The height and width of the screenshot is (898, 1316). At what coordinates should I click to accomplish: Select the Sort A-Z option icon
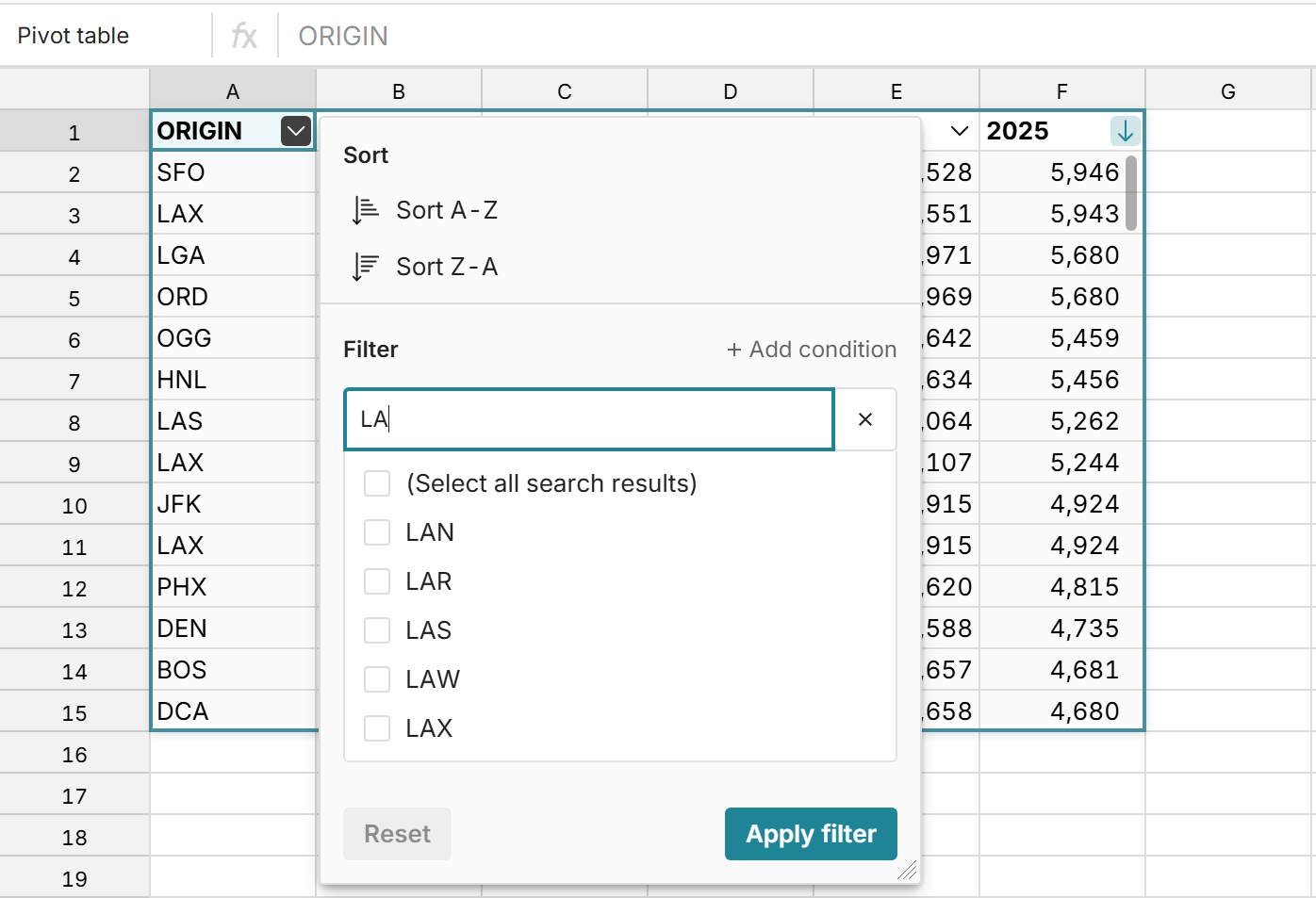tap(363, 209)
